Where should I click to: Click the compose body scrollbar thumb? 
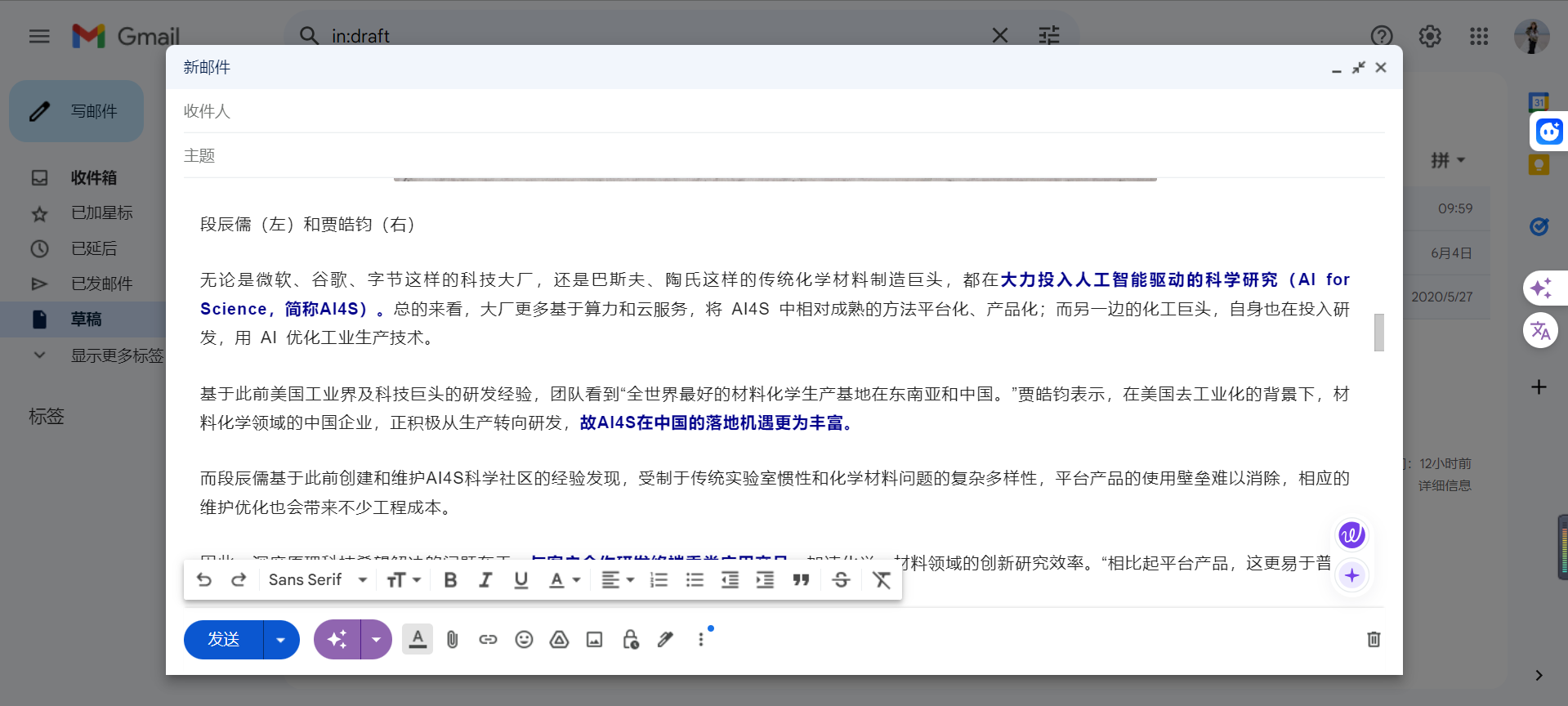1379,333
